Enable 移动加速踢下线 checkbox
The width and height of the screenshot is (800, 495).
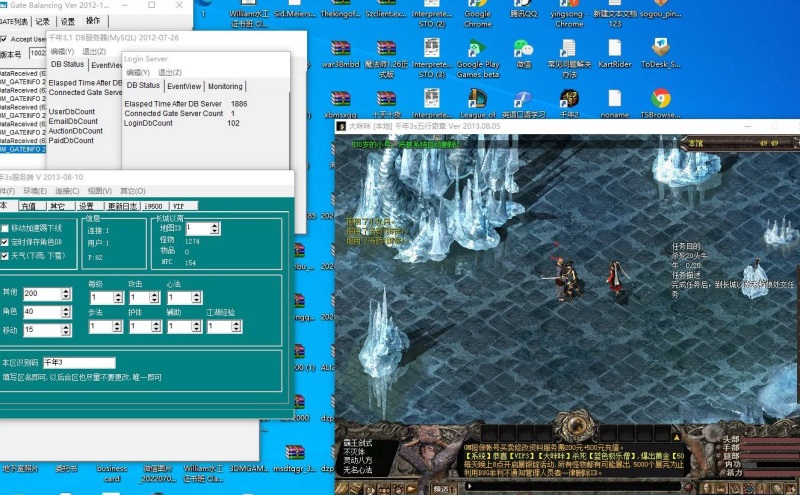[x=5, y=228]
